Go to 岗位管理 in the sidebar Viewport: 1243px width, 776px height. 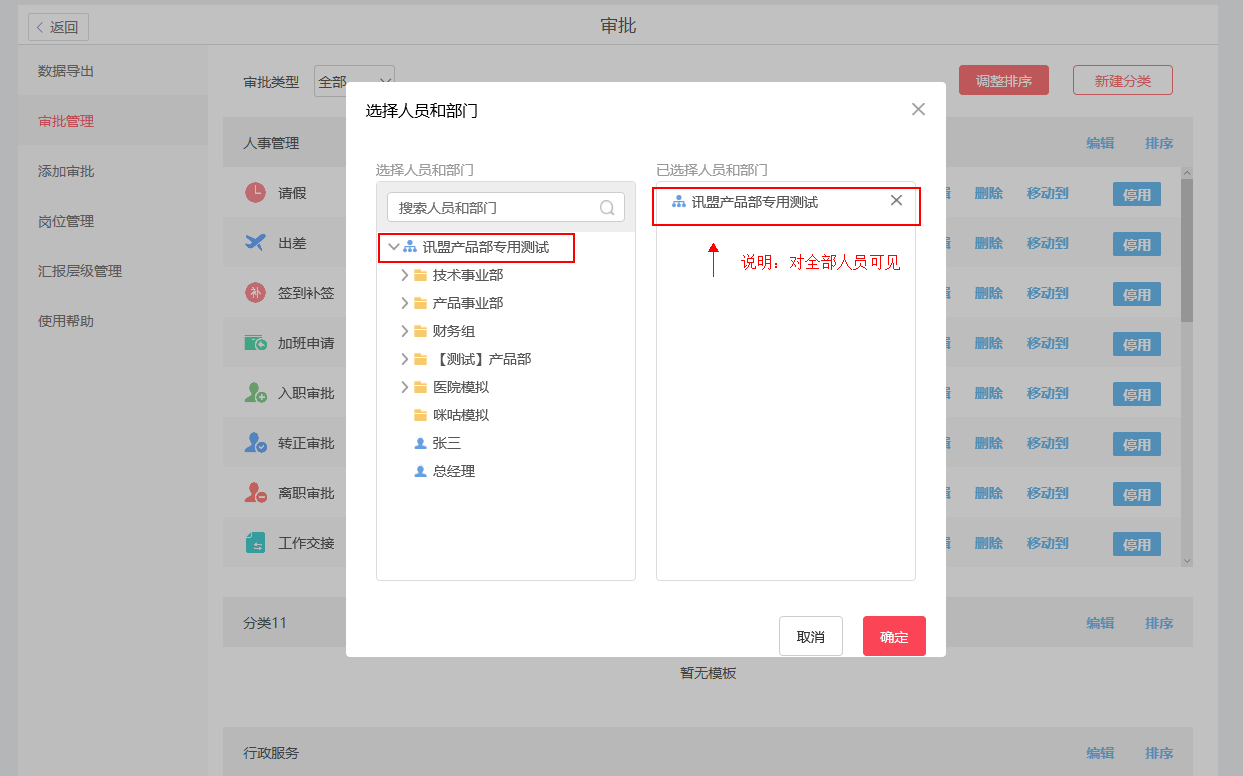click(x=66, y=221)
